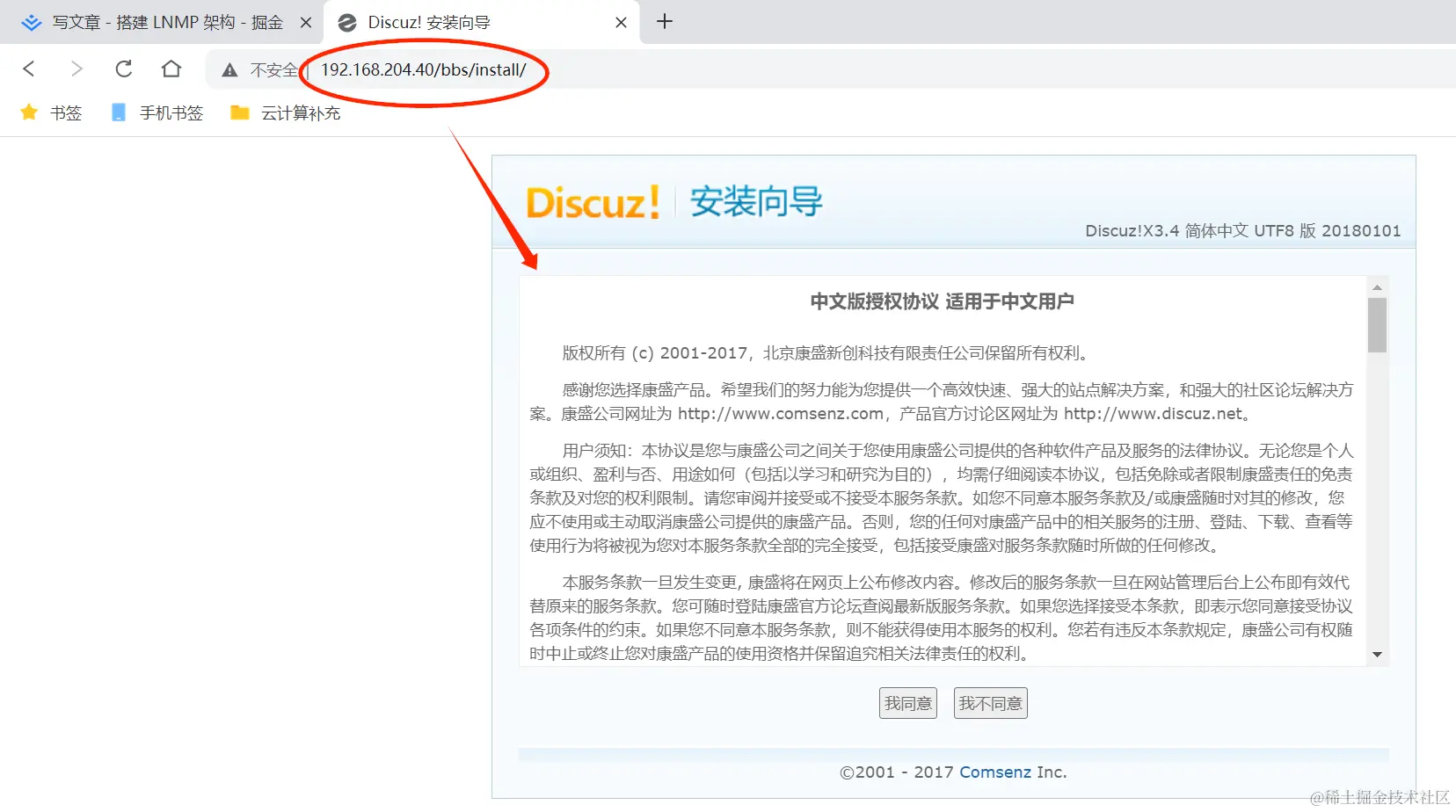
Task: Click the license scrollbar up arrow
Action: [x=1378, y=286]
